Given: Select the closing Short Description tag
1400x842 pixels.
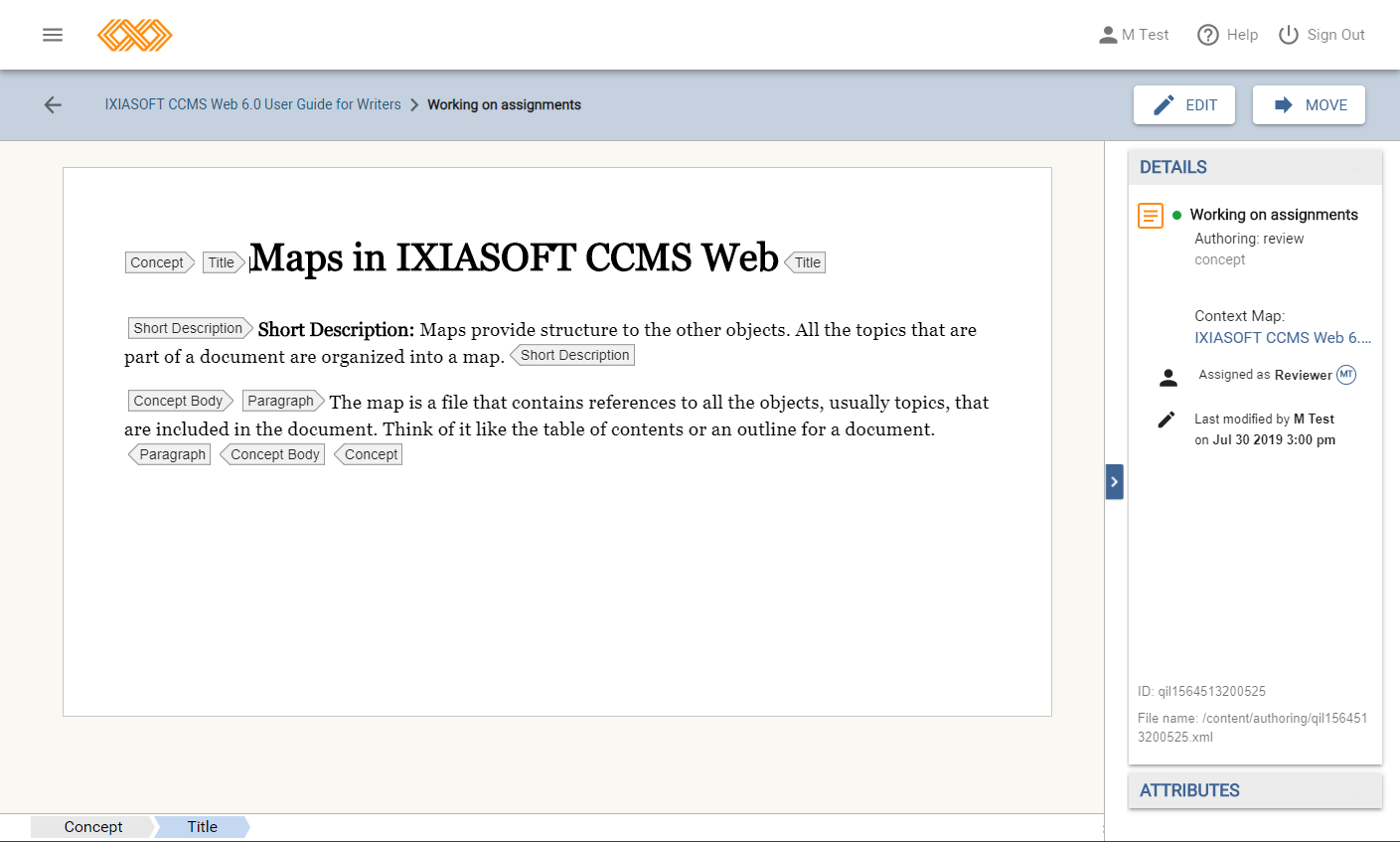Looking at the screenshot, I should [x=572, y=355].
